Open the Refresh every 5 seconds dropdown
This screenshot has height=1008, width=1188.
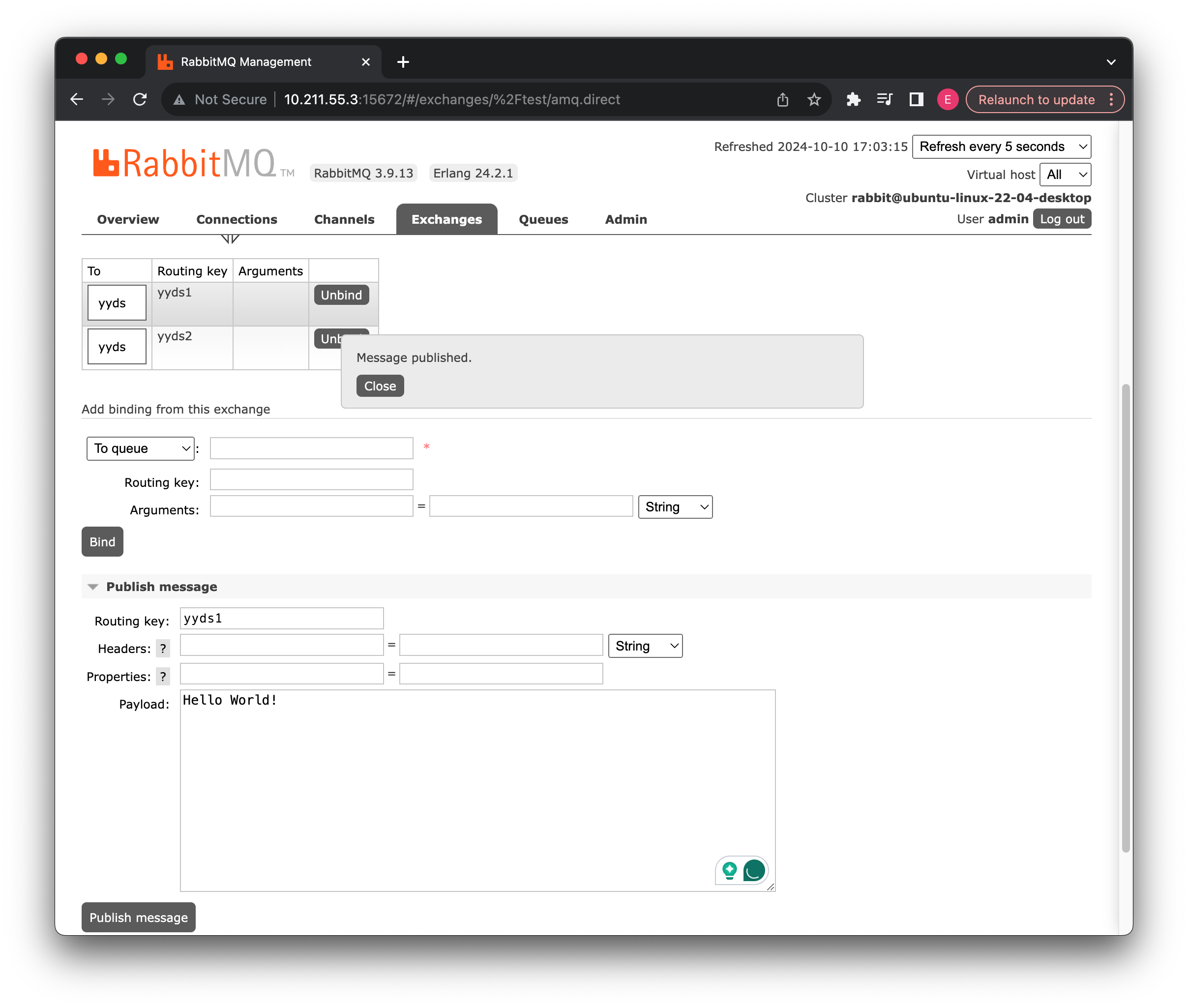click(1001, 147)
